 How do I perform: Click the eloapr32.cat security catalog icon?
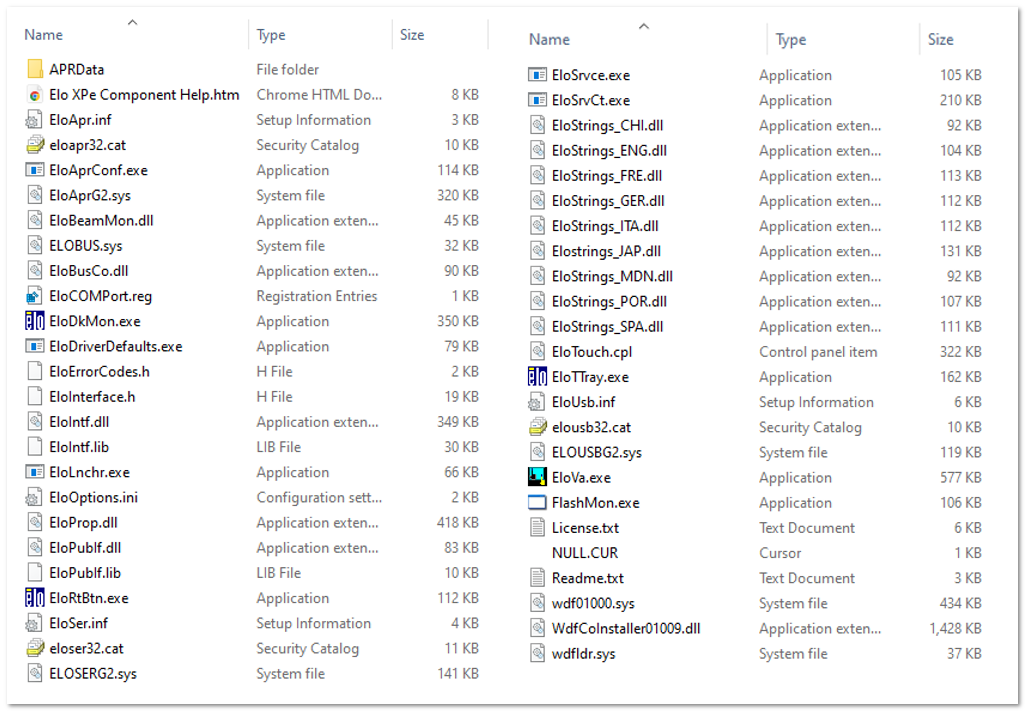point(35,145)
